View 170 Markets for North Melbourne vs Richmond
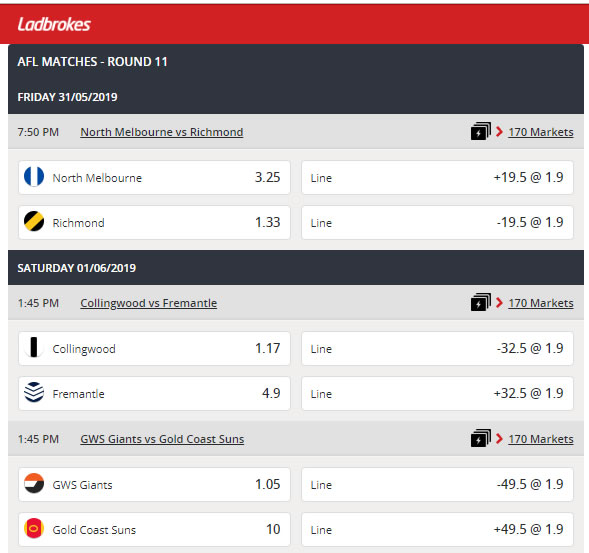589x553 pixels. pyautogui.click(x=541, y=132)
